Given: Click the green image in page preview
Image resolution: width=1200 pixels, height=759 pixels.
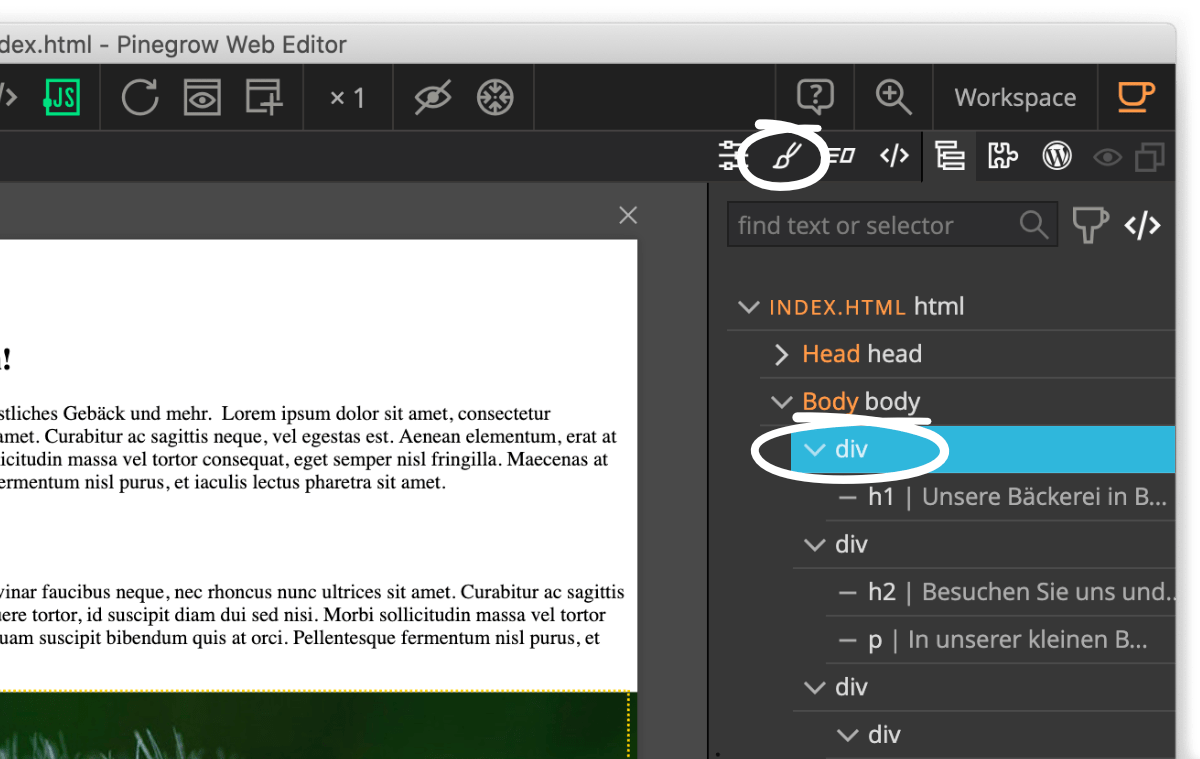Looking at the screenshot, I should 318,725.
